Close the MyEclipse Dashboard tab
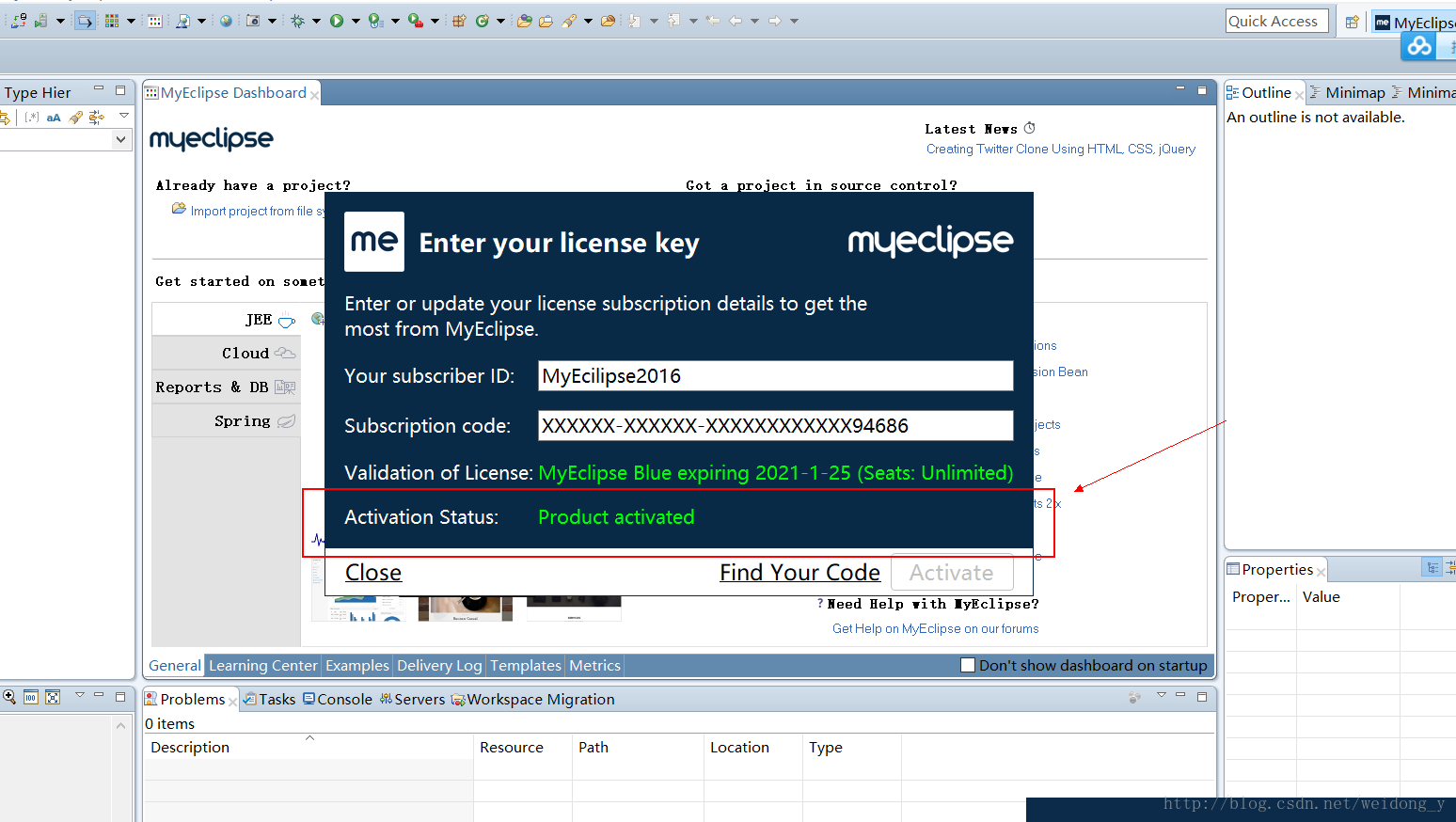 click(x=314, y=95)
